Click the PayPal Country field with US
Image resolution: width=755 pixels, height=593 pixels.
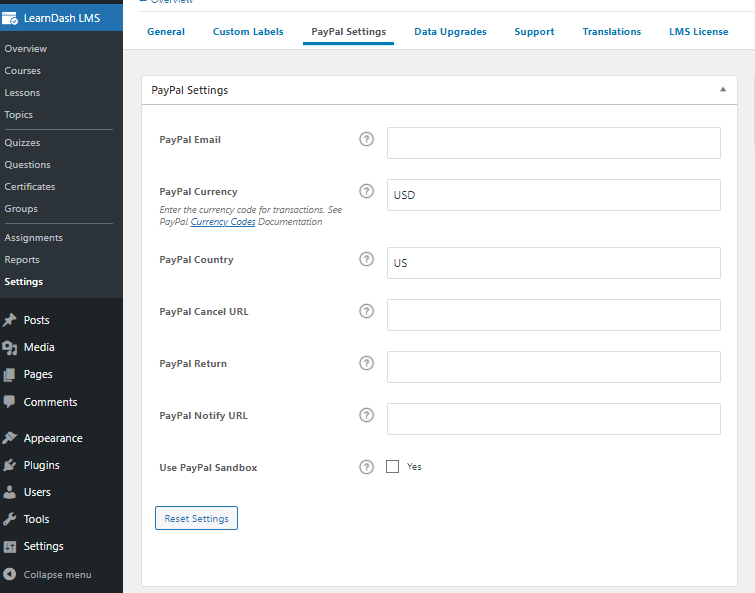click(x=554, y=263)
